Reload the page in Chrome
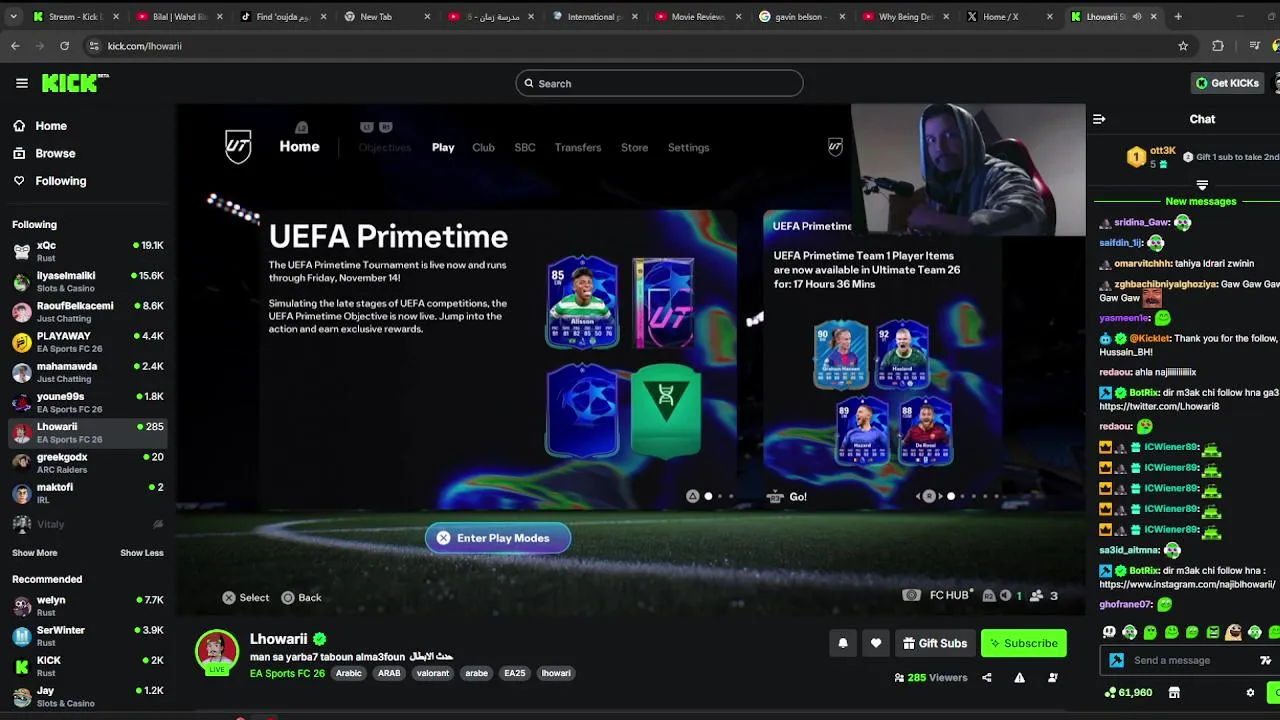 (64, 46)
